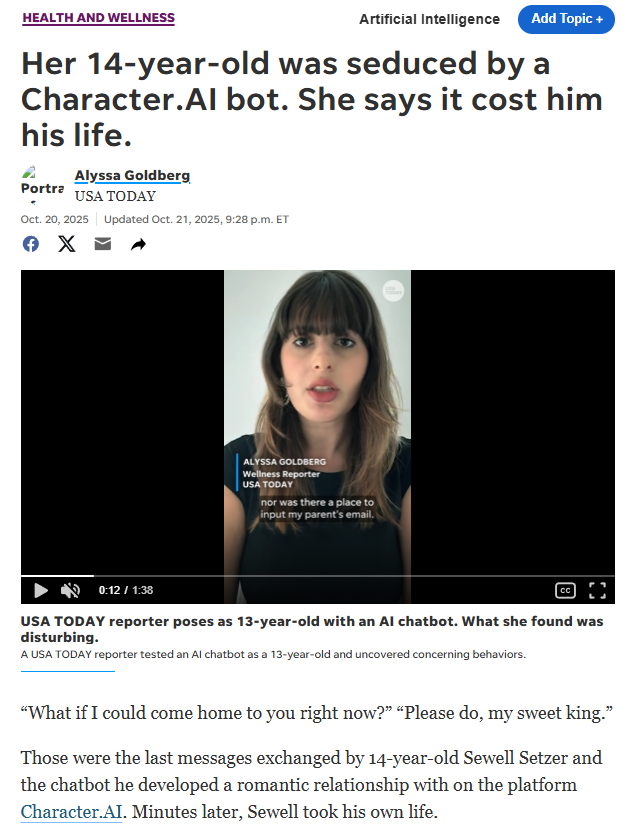Open author Alyssa Goldberg's profile link
Image resolution: width=630 pixels, height=830 pixels.
tap(132, 175)
